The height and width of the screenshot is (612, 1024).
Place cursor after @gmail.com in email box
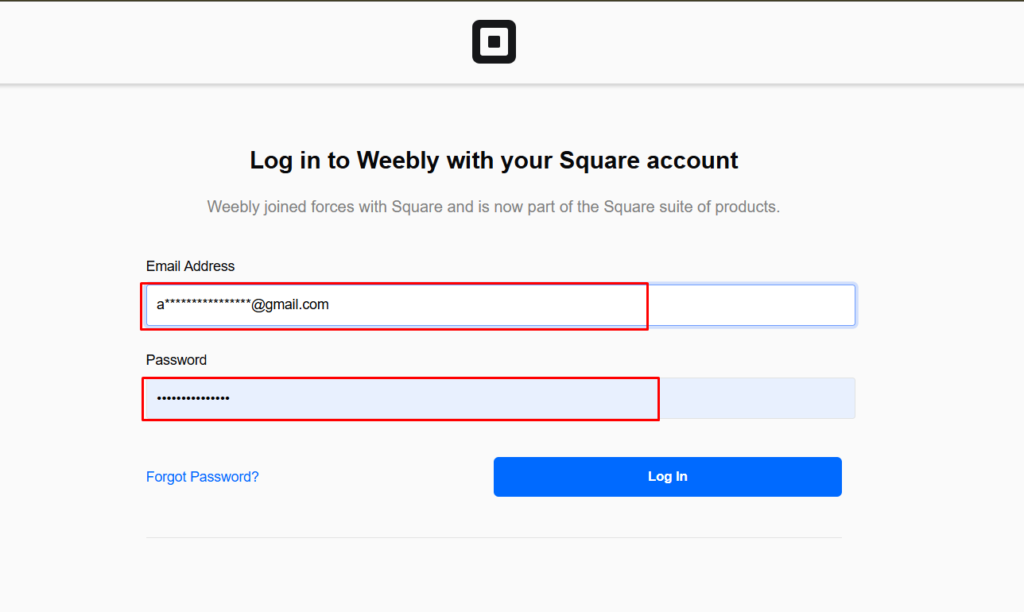coord(330,305)
